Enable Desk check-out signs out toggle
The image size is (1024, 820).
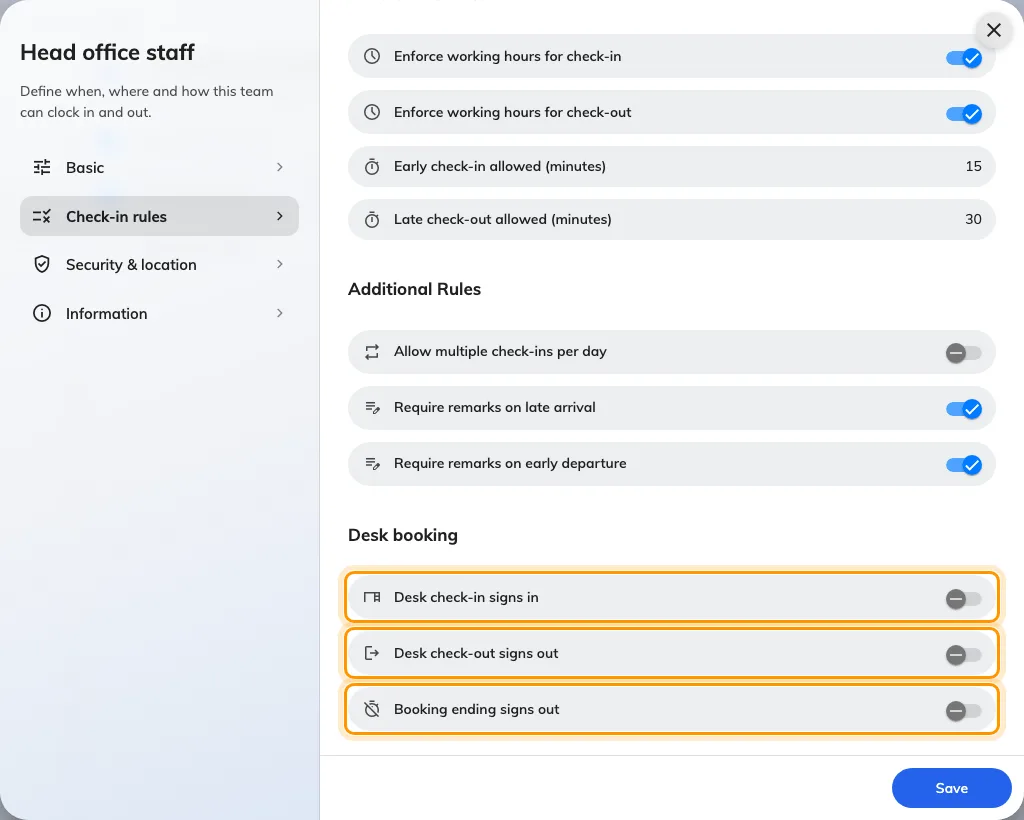(964, 655)
